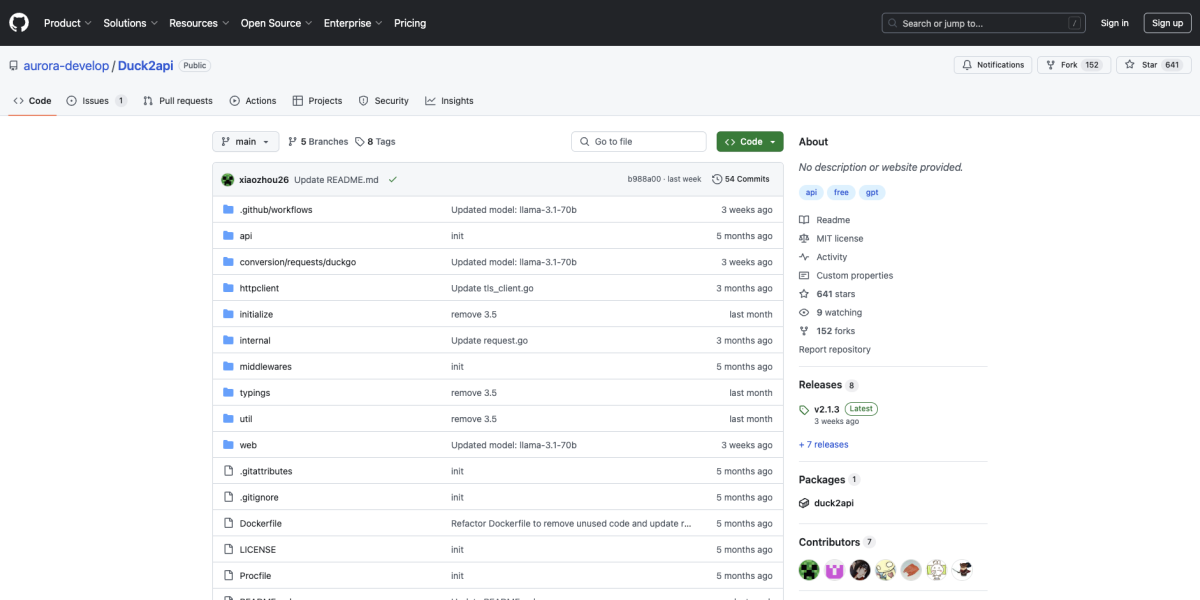Toggle watching the repository
Viewport: 1200px width, 600px height.
(838, 311)
